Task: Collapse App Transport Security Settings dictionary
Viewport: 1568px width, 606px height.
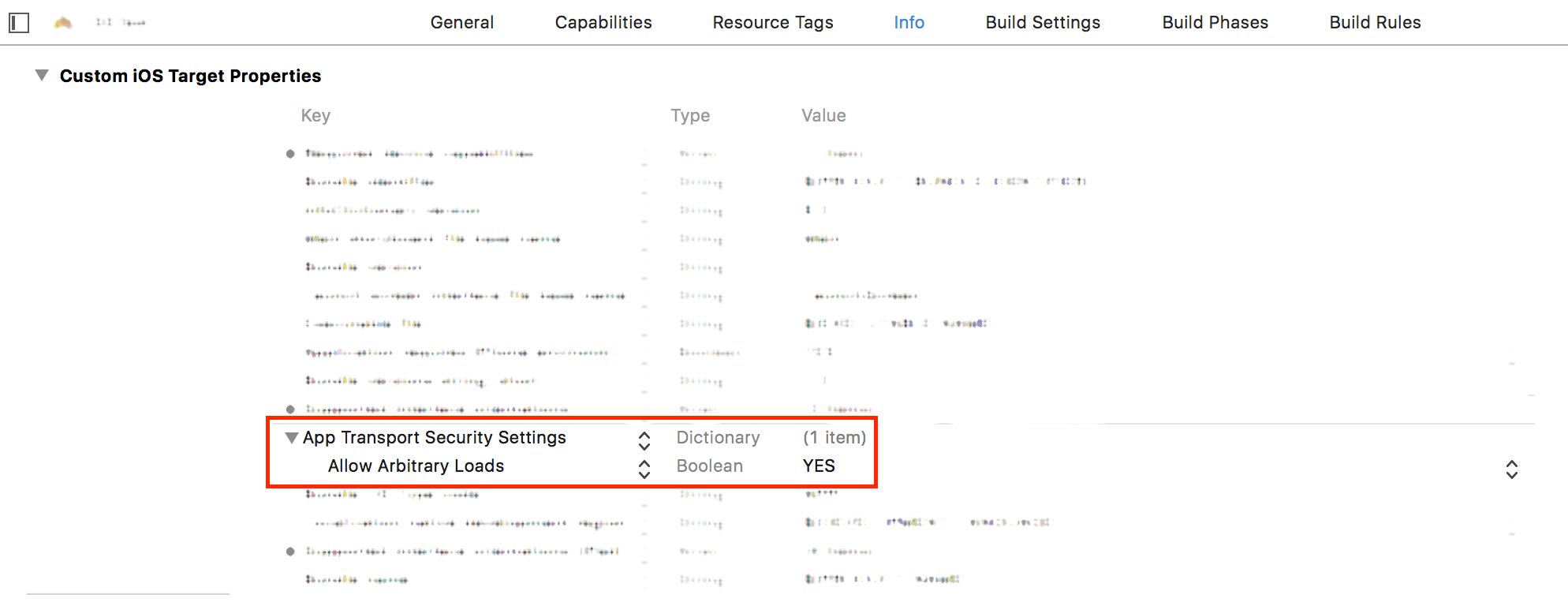Action: pos(292,438)
